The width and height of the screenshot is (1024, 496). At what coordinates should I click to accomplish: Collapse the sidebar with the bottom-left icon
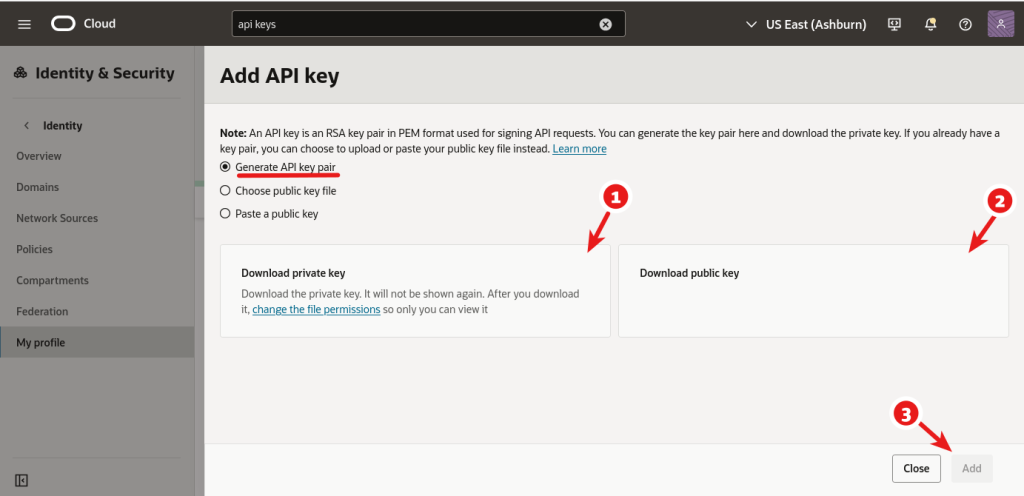click(22, 480)
